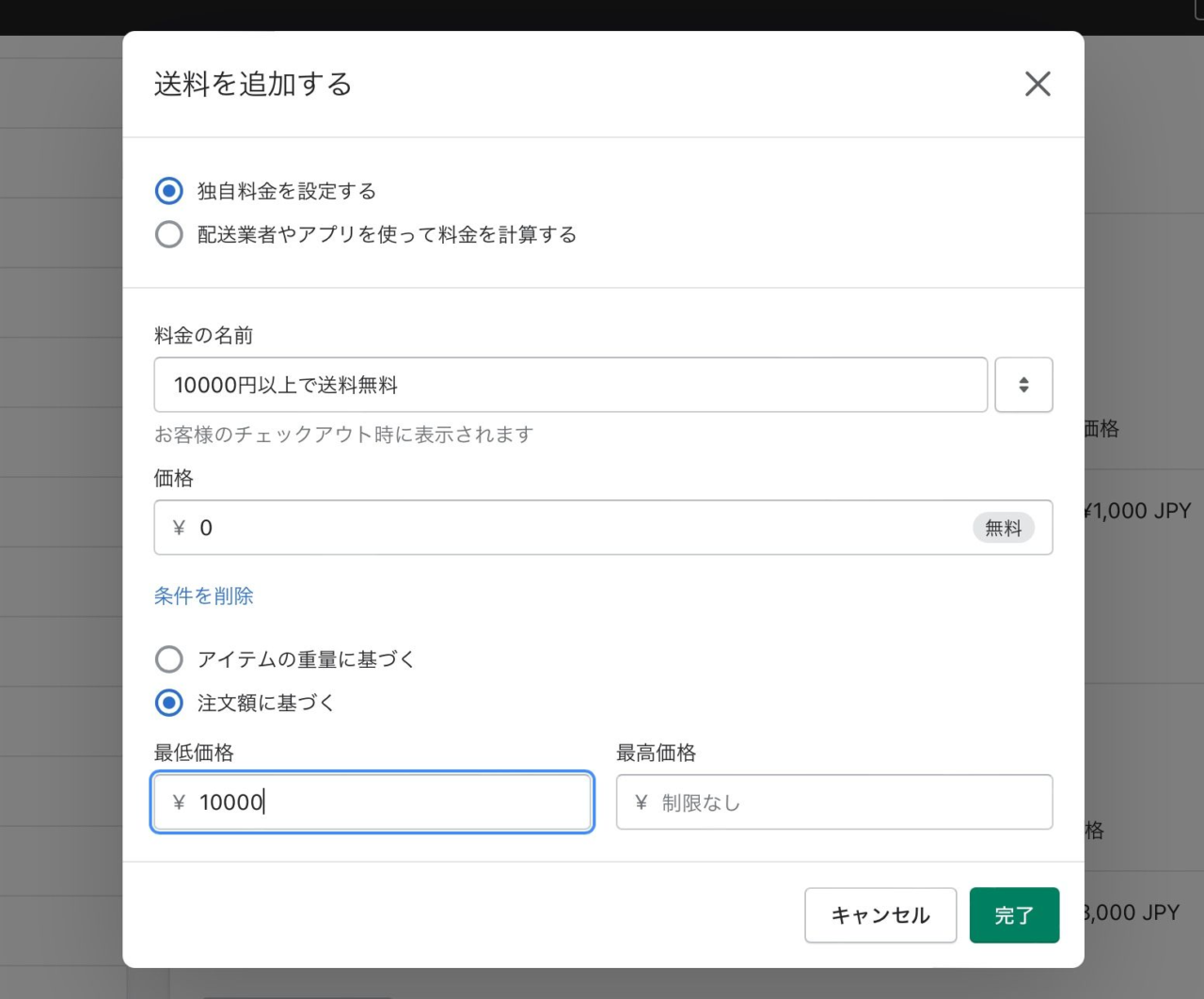Click the 価格 label above the price field
This screenshot has width=1204, height=999.
pyautogui.click(x=174, y=478)
